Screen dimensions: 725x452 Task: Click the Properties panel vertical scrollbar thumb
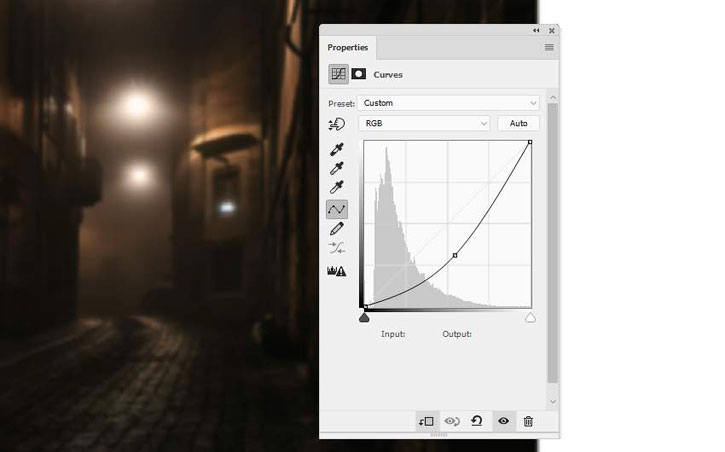point(553,243)
